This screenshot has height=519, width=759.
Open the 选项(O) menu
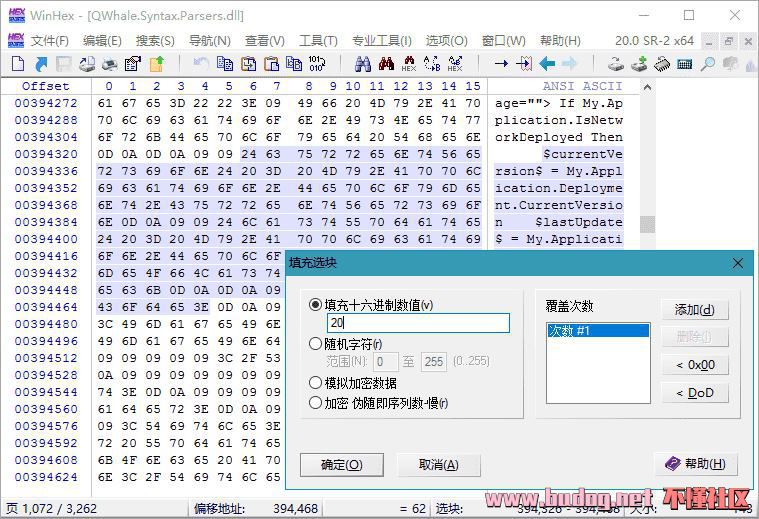point(446,41)
